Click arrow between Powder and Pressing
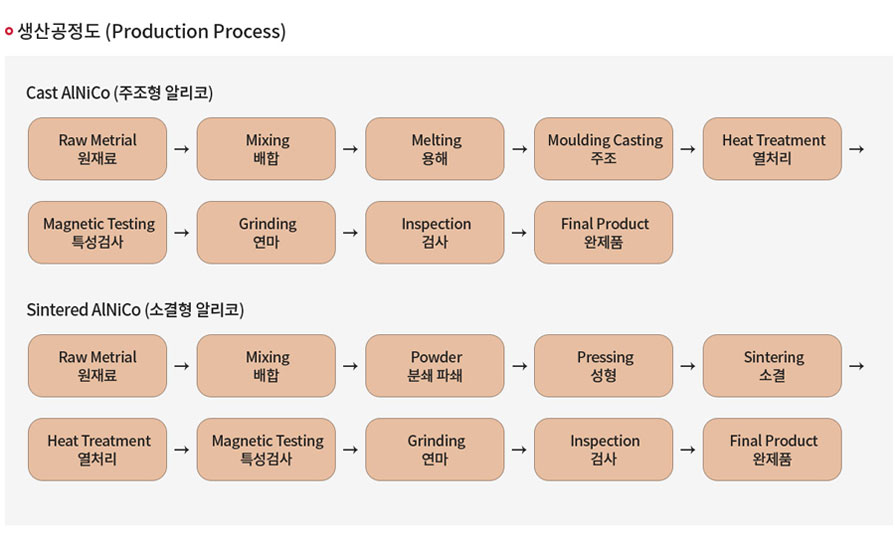This screenshot has width=895, height=546. click(x=519, y=366)
